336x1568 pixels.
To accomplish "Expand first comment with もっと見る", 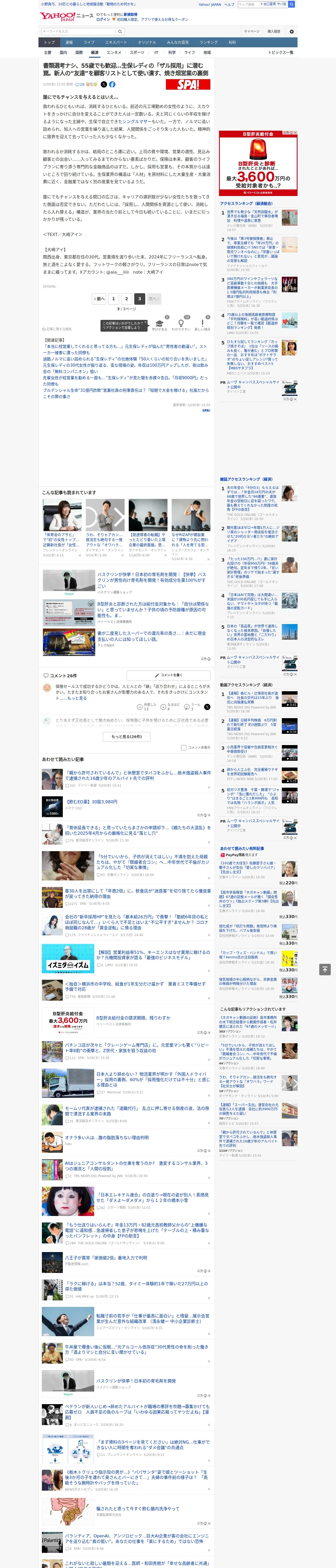I will 77,698.
